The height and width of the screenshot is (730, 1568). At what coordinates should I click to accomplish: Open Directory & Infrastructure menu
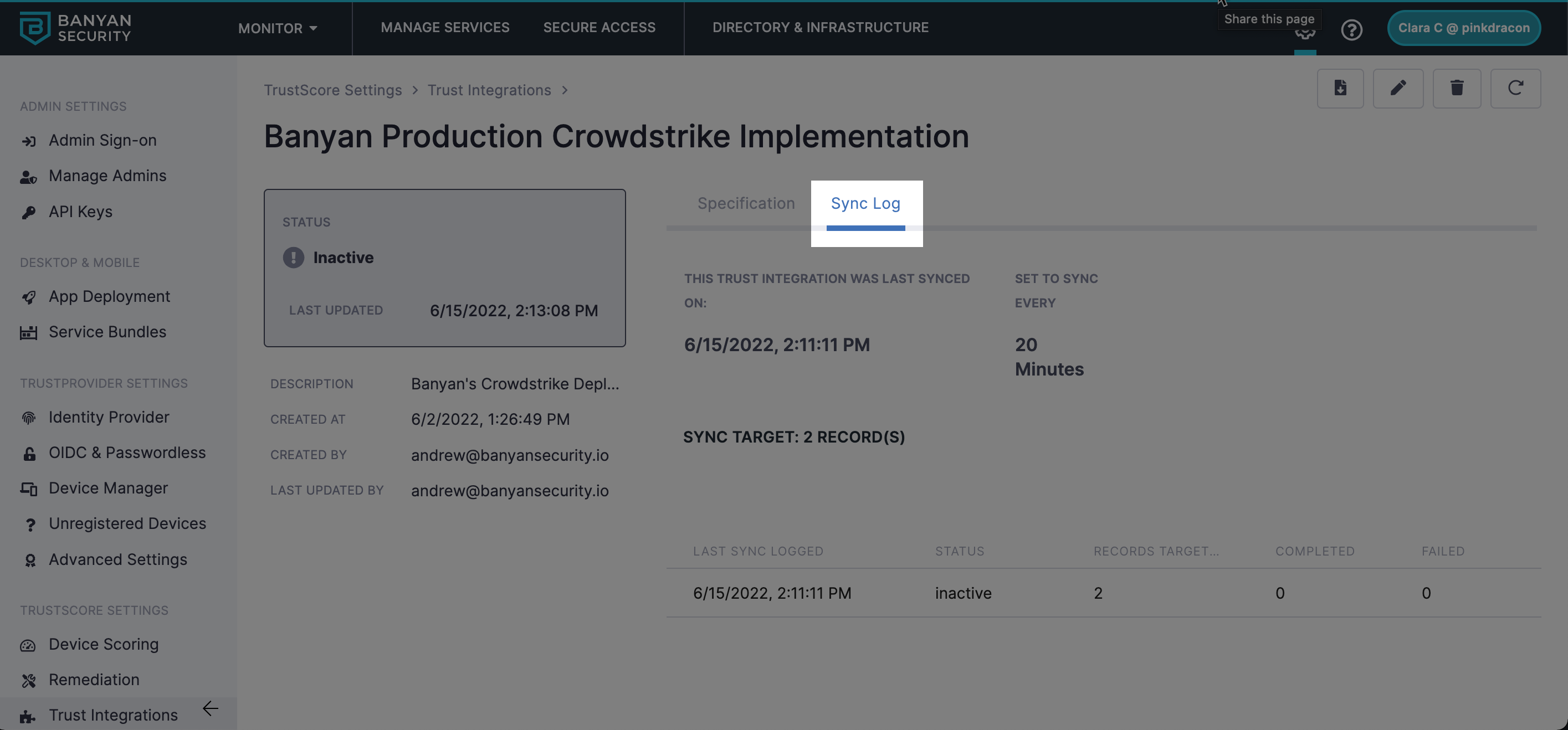pos(820,27)
